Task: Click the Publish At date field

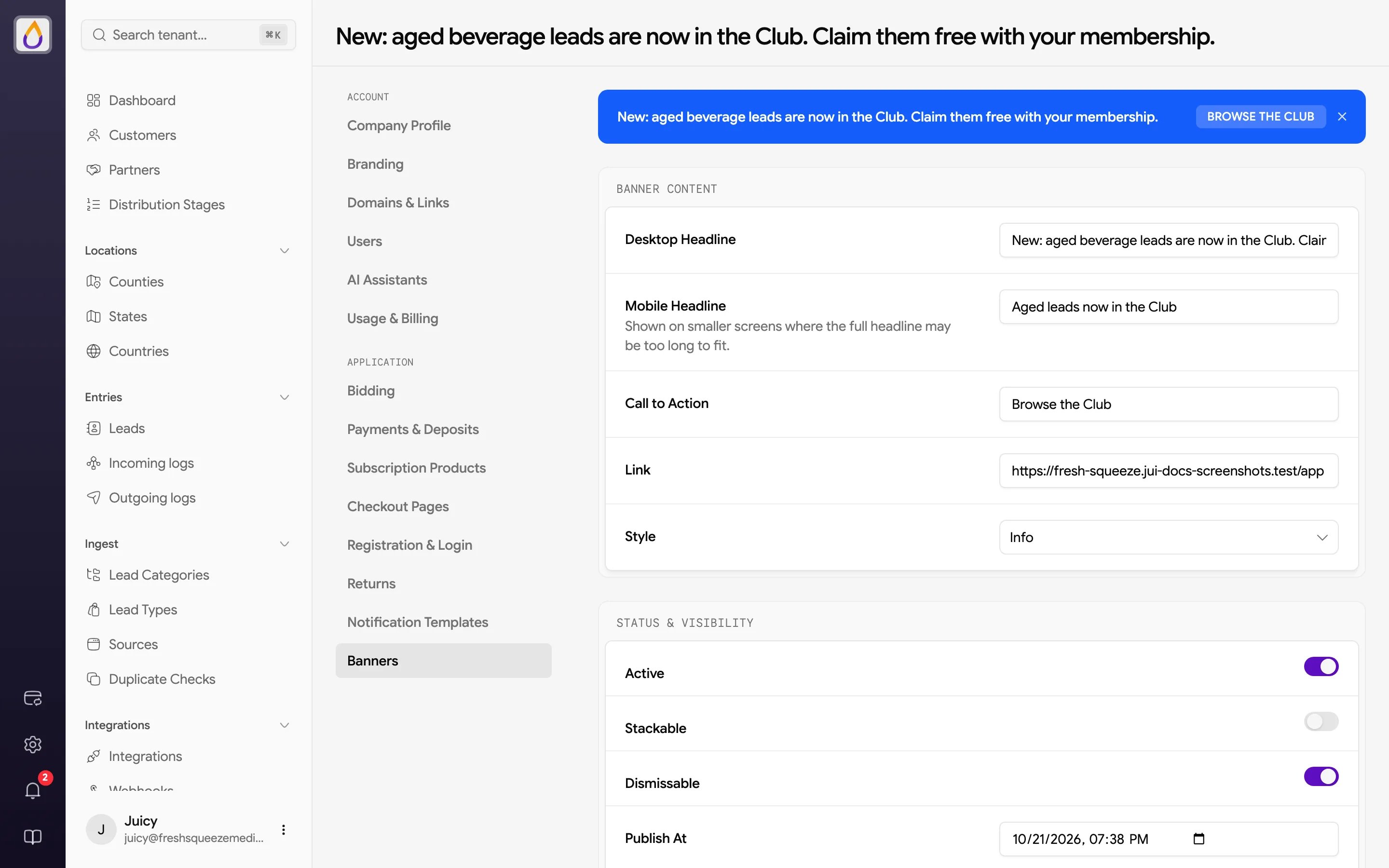Action: [x=1169, y=839]
